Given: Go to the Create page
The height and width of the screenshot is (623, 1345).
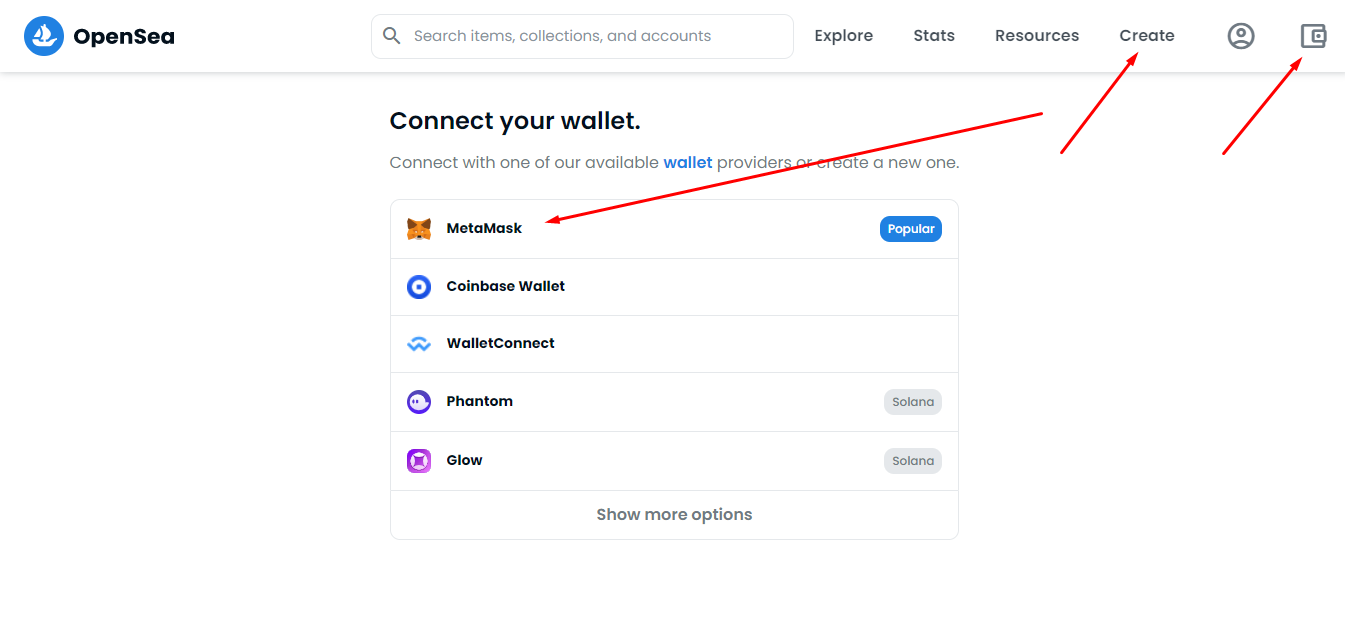Looking at the screenshot, I should [1147, 36].
